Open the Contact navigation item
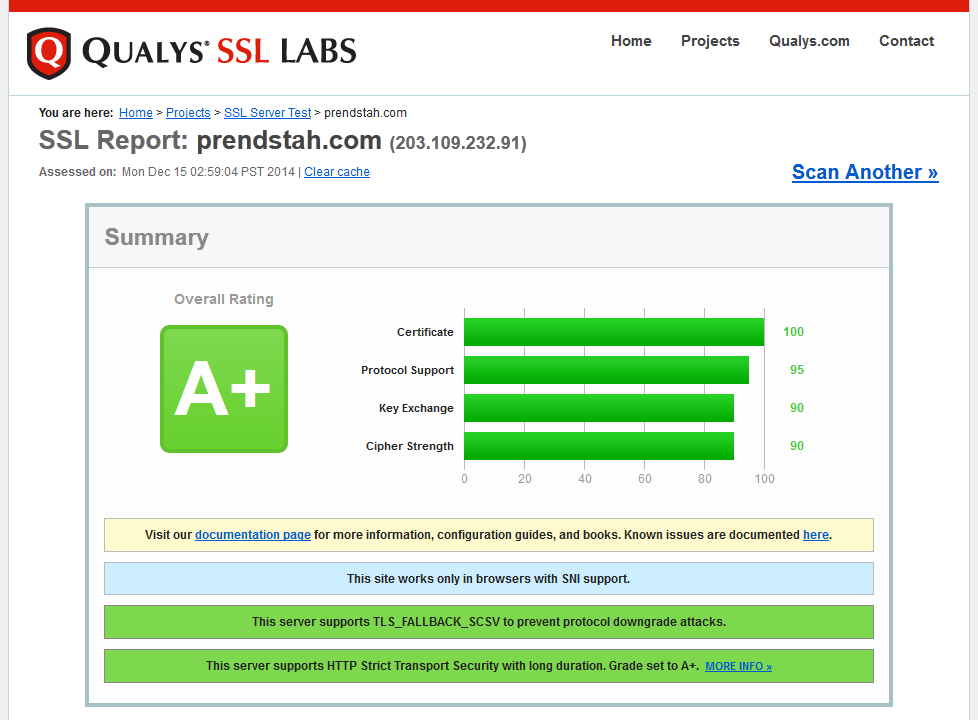The width and height of the screenshot is (978, 720). click(x=906, y=41)
